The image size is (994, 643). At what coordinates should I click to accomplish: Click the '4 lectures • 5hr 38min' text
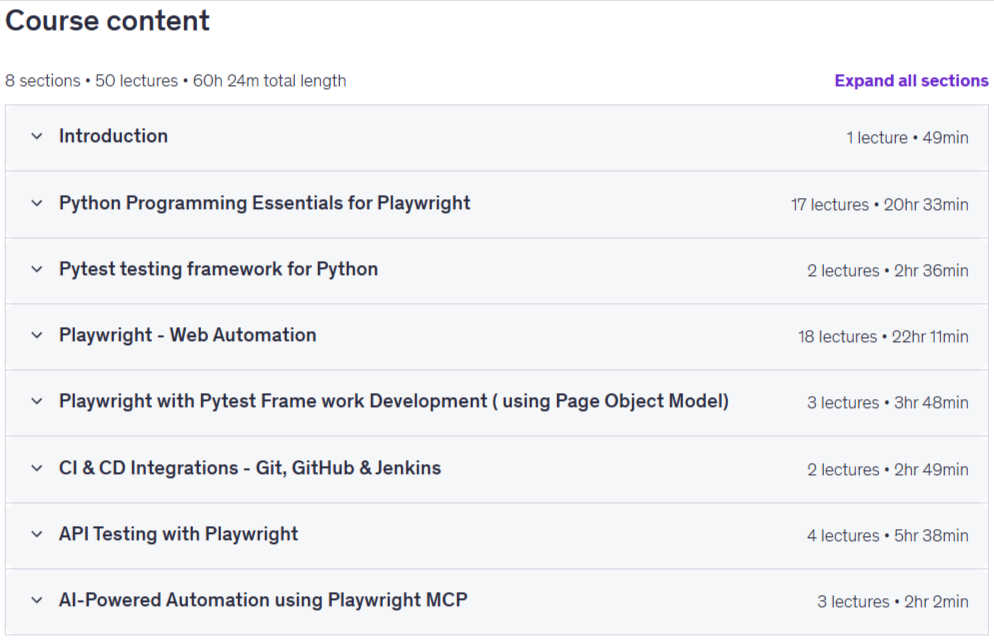888,536
